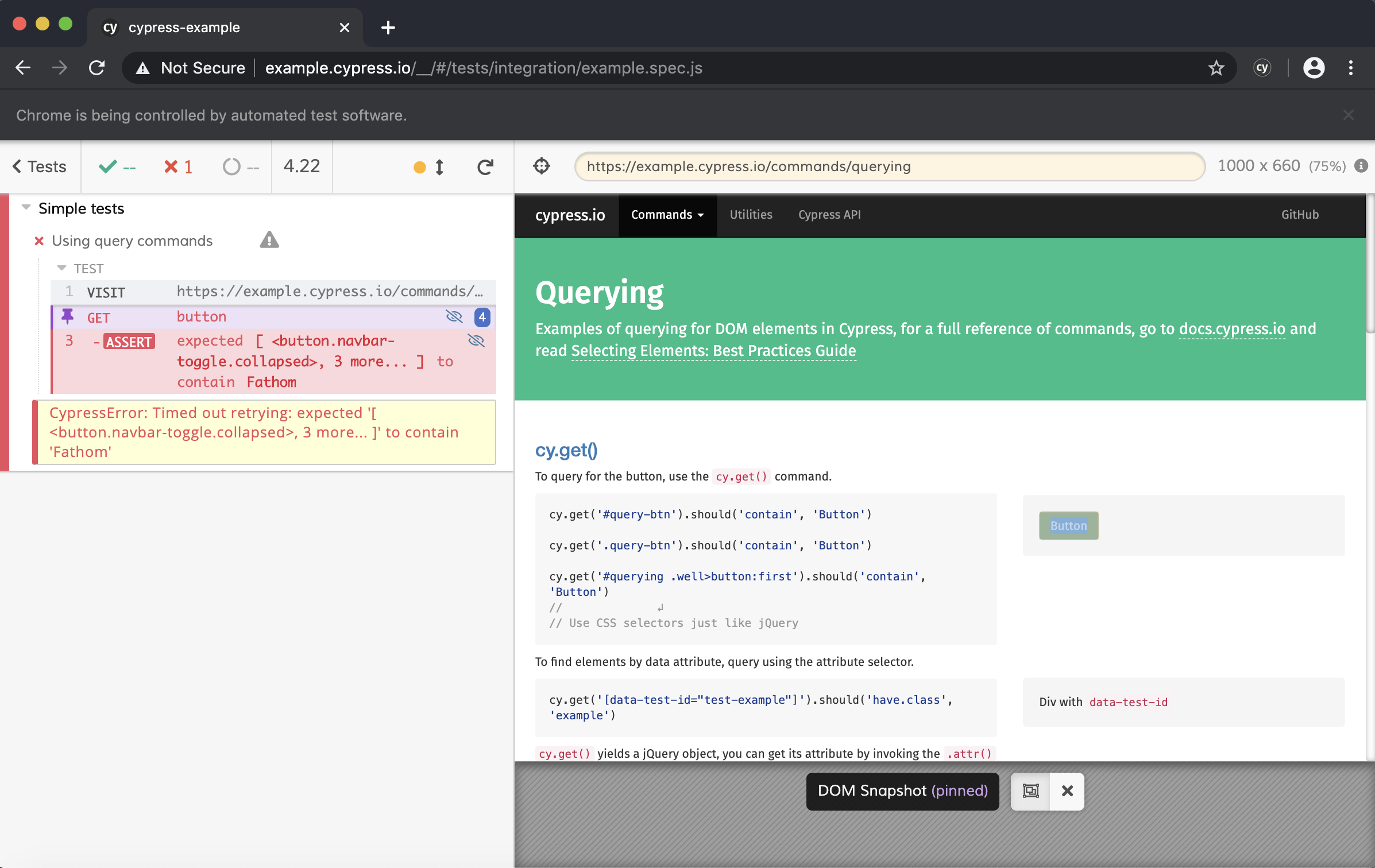This screenshot has width=1375, height=868.
Task: Select the Utilities tab in navigation bar
Action: 750,214
